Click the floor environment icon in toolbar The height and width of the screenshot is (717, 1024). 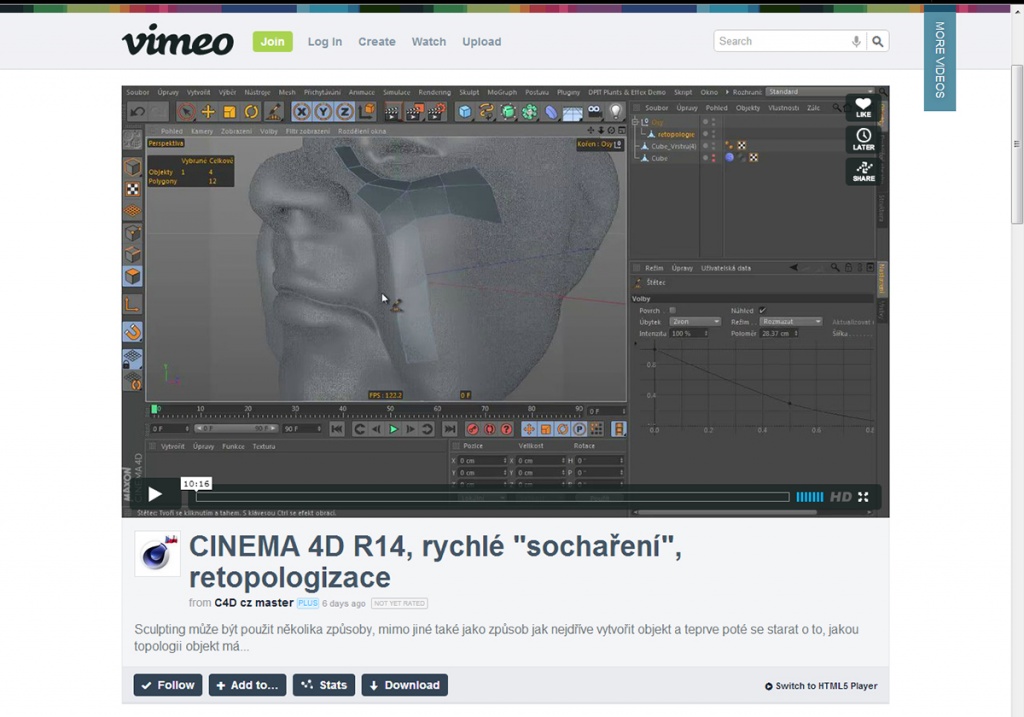[x=572, y=112]
